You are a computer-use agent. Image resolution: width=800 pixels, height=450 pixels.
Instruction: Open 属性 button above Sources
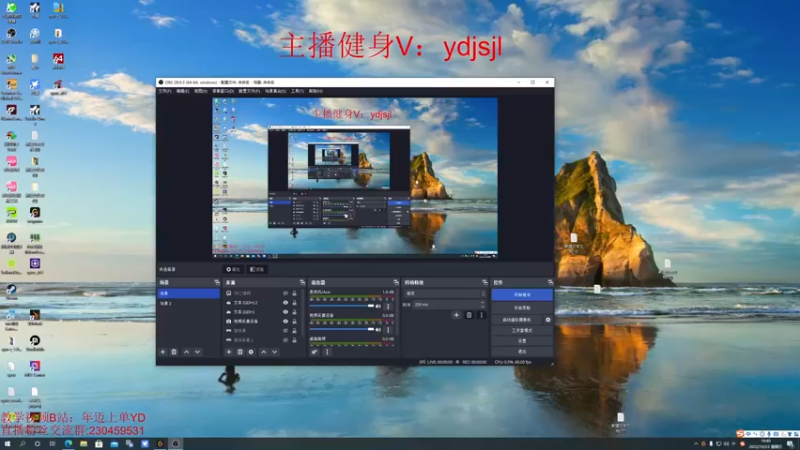pyautogui.click(x=233, y=269)
